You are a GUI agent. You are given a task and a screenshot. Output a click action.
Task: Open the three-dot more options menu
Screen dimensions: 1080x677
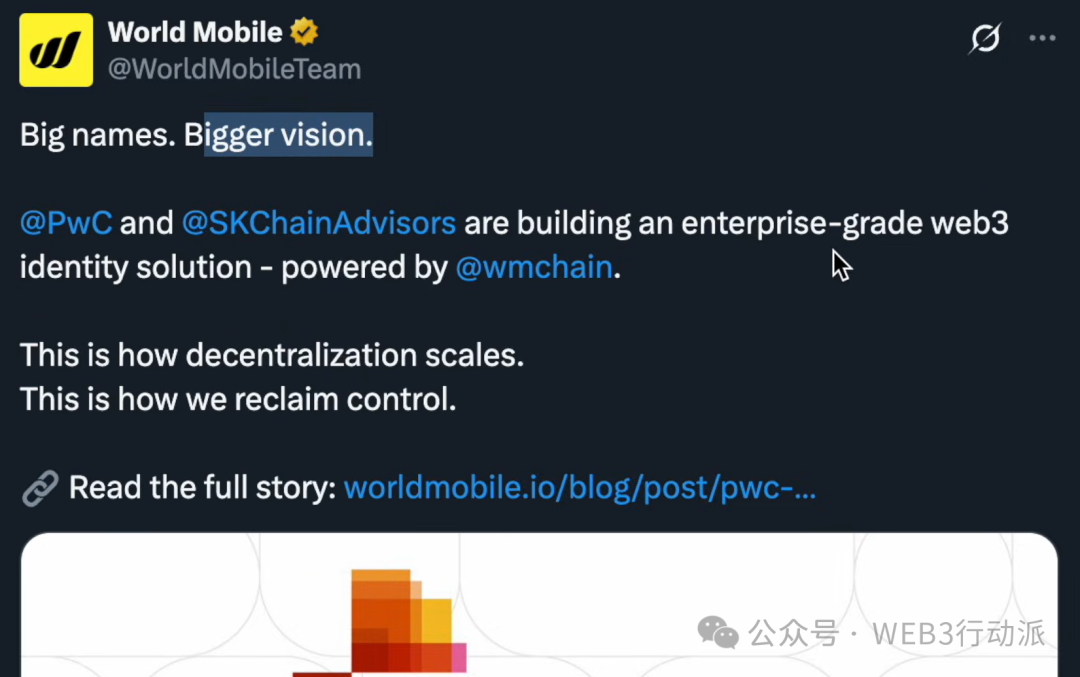[x=1042, y=38]
